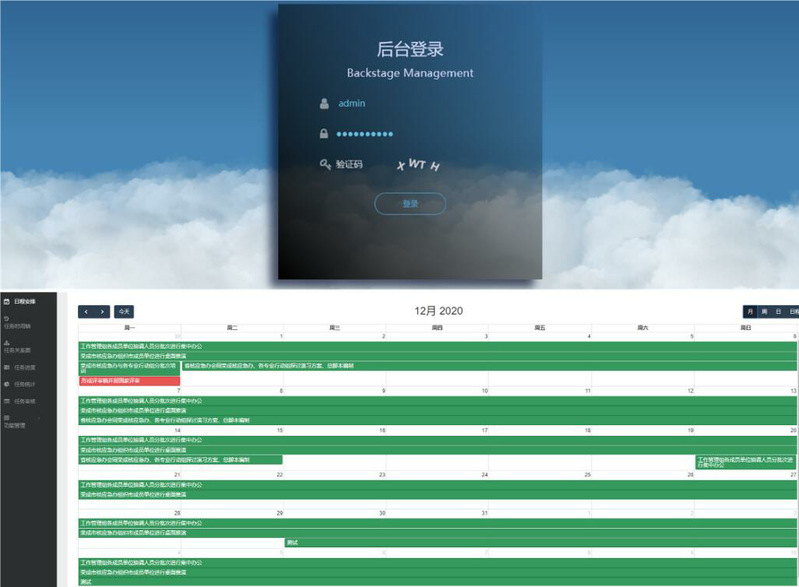Click the 任务统计 sidebar icon
Image resolution: width=799 pixels, height=587 pixels.
[x=7, y=384]
